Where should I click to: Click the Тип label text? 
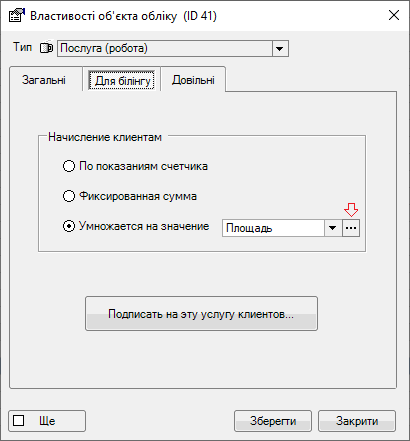click(x=23, y=47)
